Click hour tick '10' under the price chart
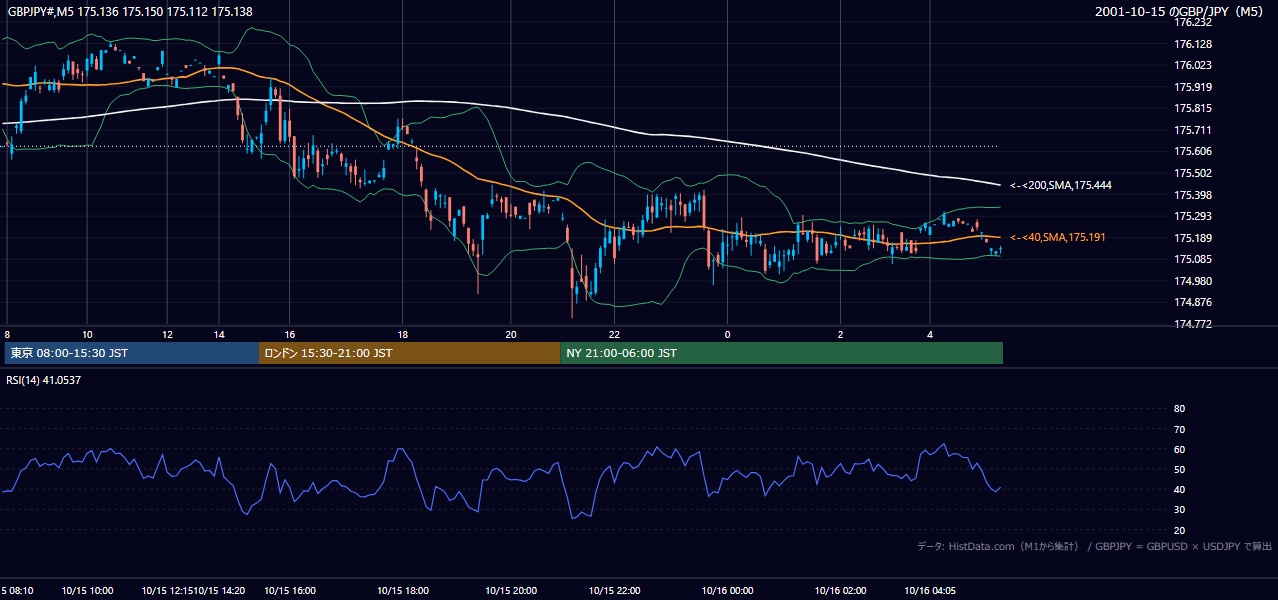Screen dimensions: 1278x600 click(x=88, y=335)
